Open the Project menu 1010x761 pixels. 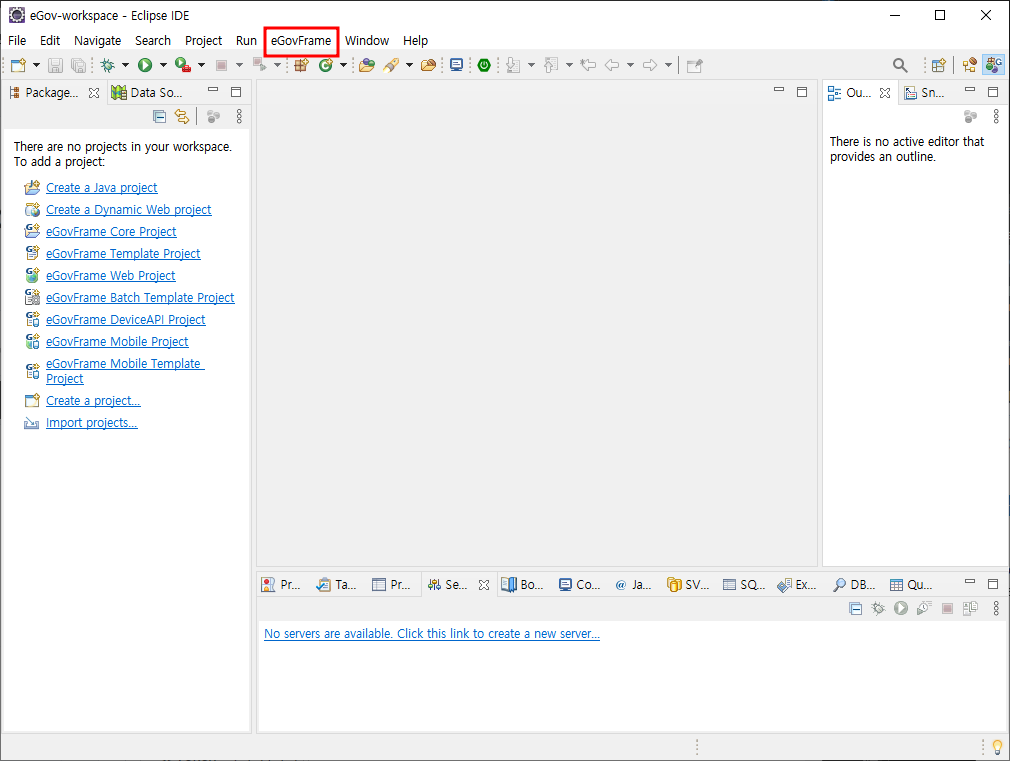click(203, 41)
